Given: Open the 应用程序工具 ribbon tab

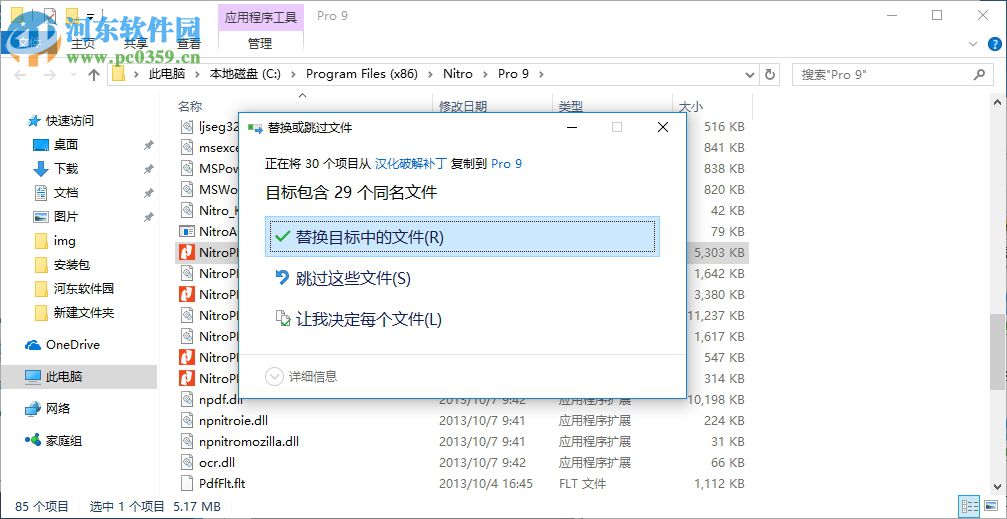Looking at the screenshot, I should [x=261, y=17].
